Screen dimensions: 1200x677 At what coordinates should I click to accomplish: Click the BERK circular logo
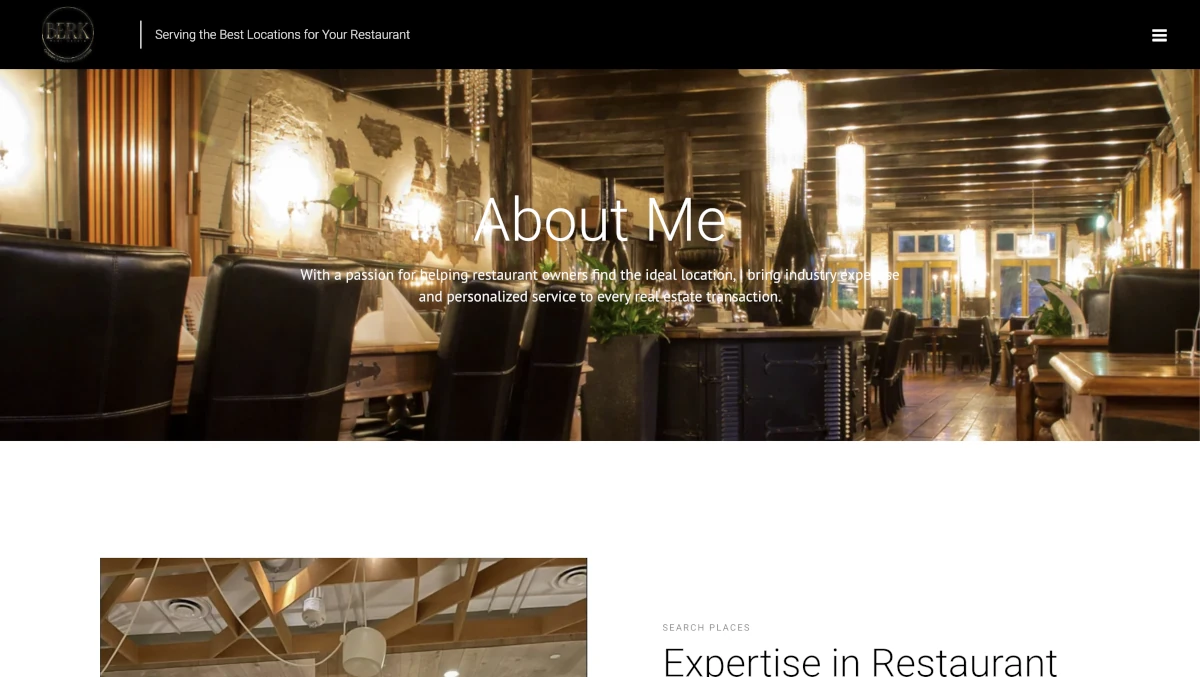click(68, 34)
